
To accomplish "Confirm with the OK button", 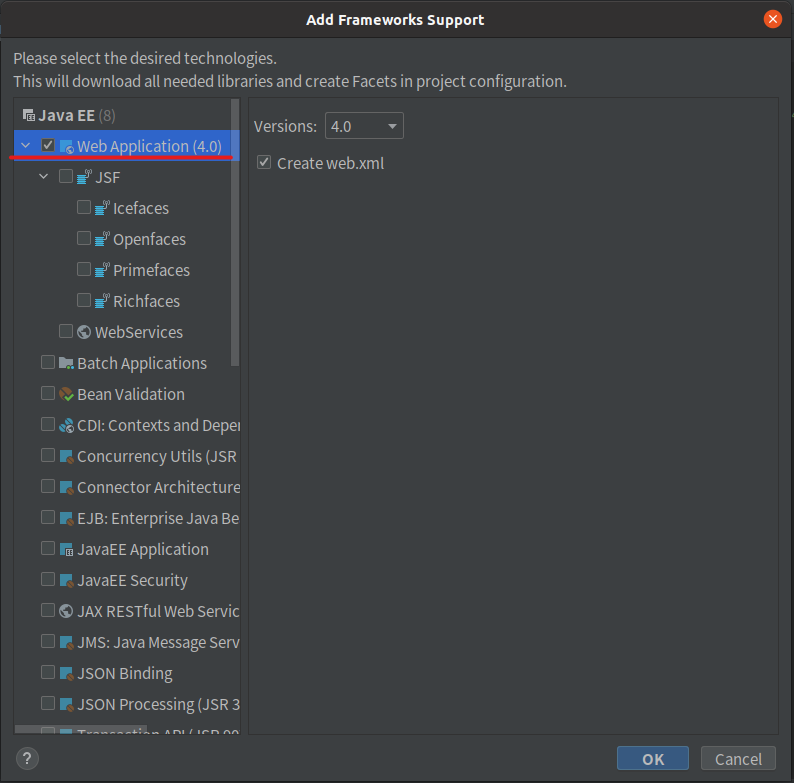I will pyautogui.click(x=653, y=758).
